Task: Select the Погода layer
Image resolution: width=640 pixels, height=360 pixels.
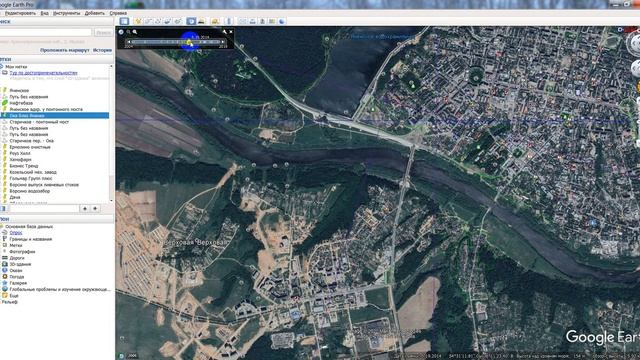Action: [x=17, y=277]
